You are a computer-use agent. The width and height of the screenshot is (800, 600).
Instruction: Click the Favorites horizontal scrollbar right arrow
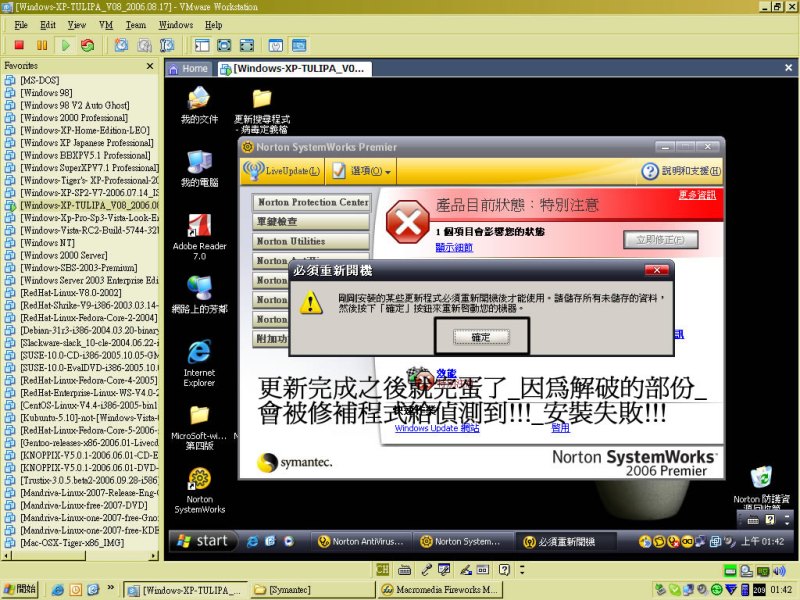[154, 556]
